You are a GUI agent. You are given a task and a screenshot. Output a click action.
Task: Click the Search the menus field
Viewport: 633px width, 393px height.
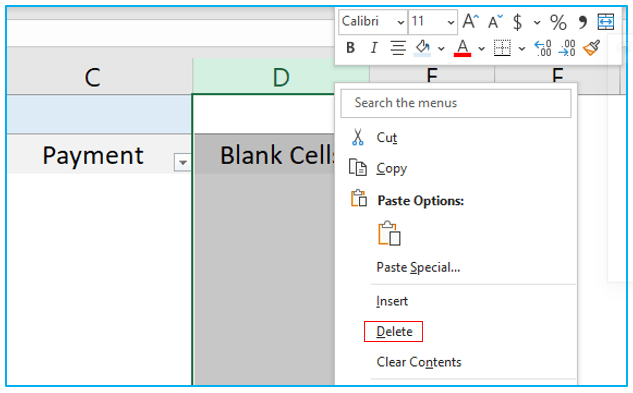(x=456, y=103)
